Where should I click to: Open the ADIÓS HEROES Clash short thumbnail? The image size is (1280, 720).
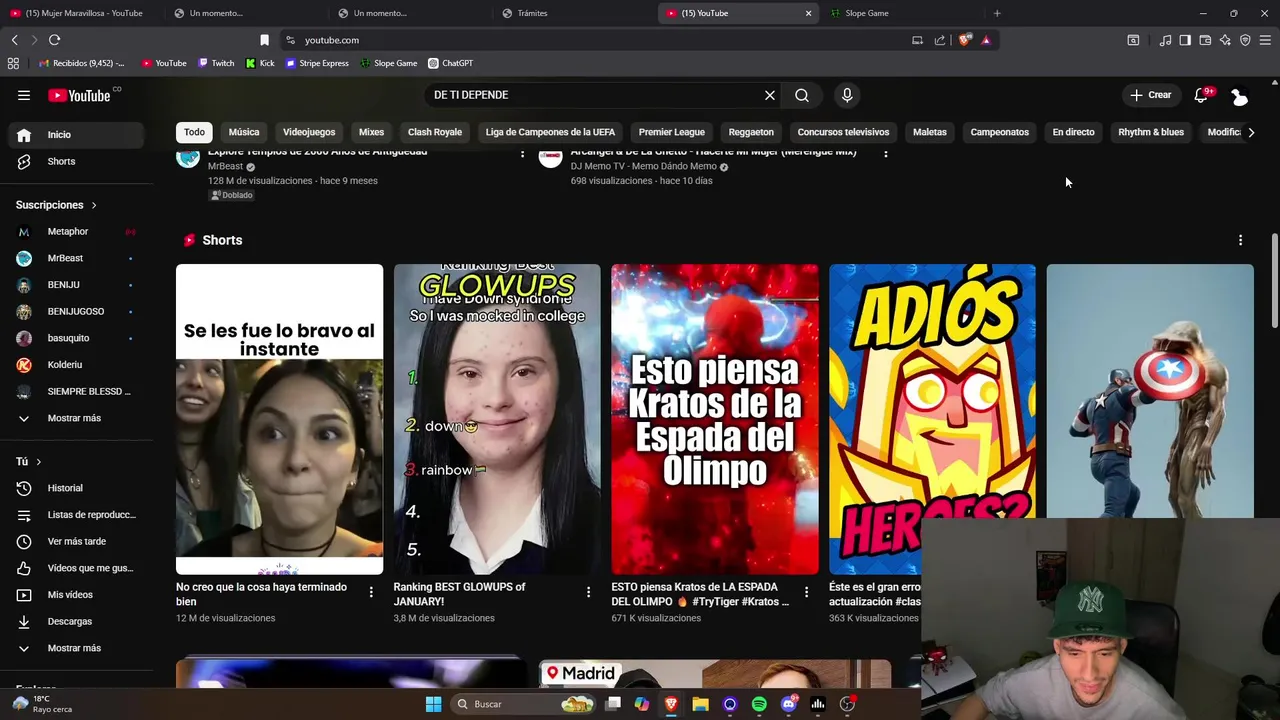click(932, 391)
